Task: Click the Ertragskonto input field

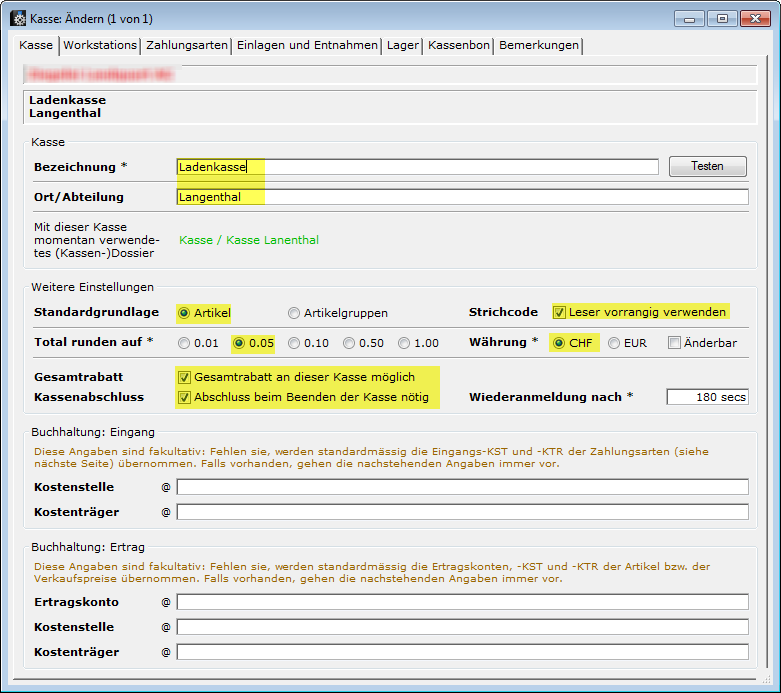Action: 462,602
